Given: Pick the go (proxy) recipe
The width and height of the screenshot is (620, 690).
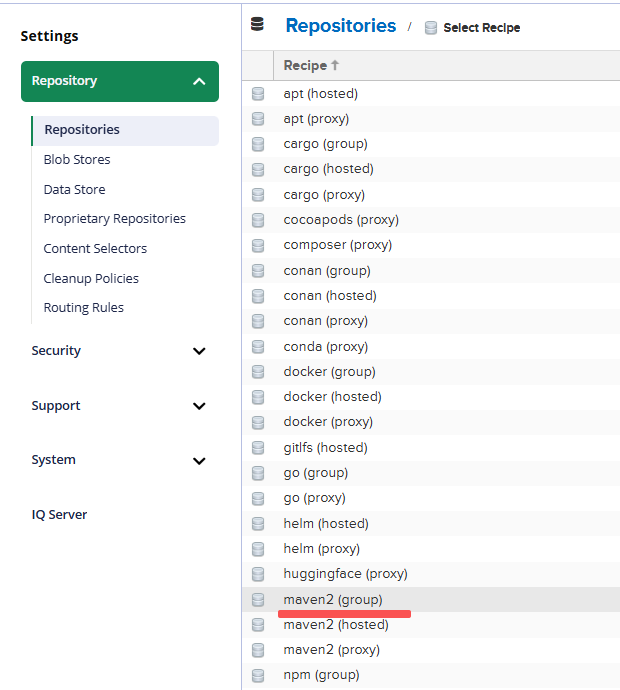Looking at the screenshot, I should [x=315, y=498].
